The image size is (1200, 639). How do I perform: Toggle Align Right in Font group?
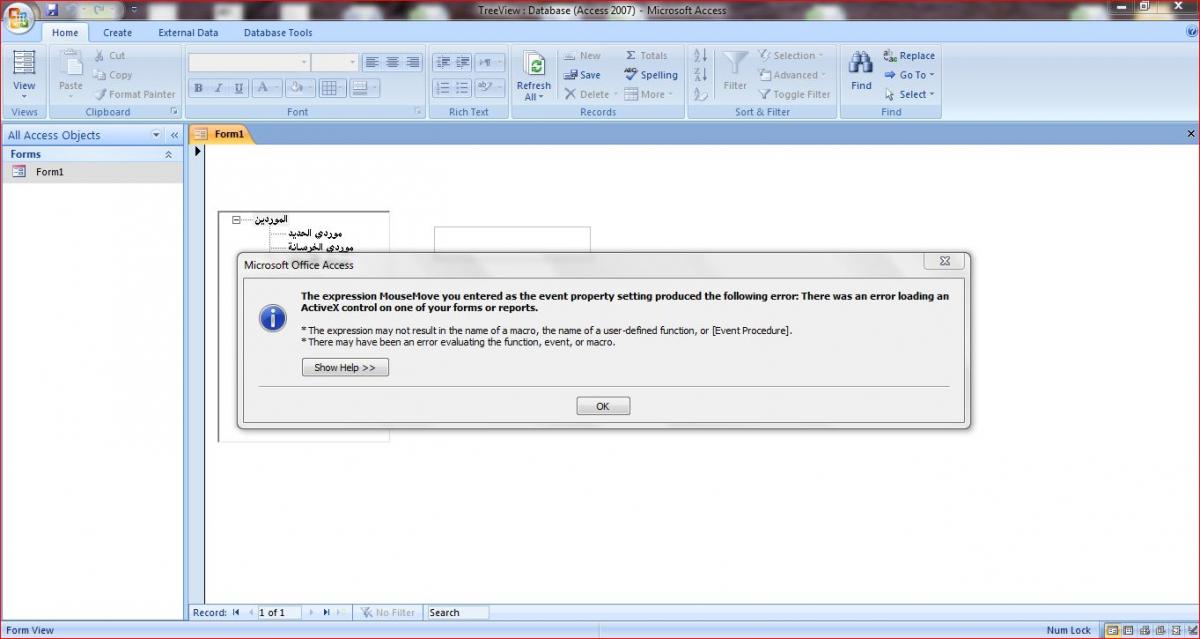(x=412, y=62)
